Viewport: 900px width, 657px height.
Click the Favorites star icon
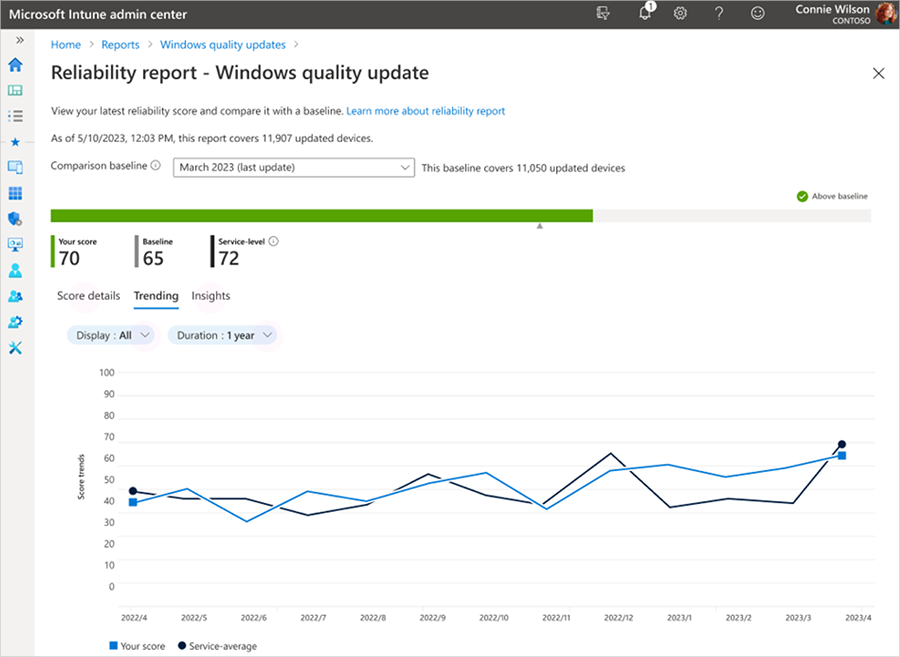click(15, 142)
